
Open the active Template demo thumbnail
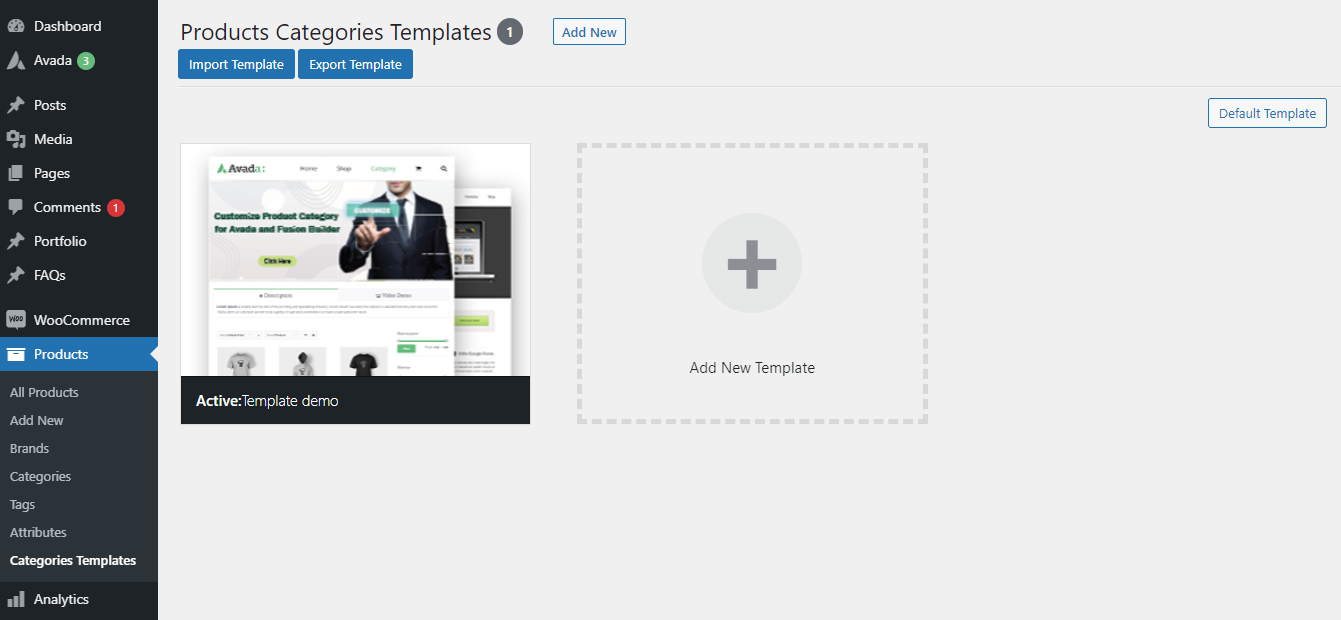click(x=355, y=284)
